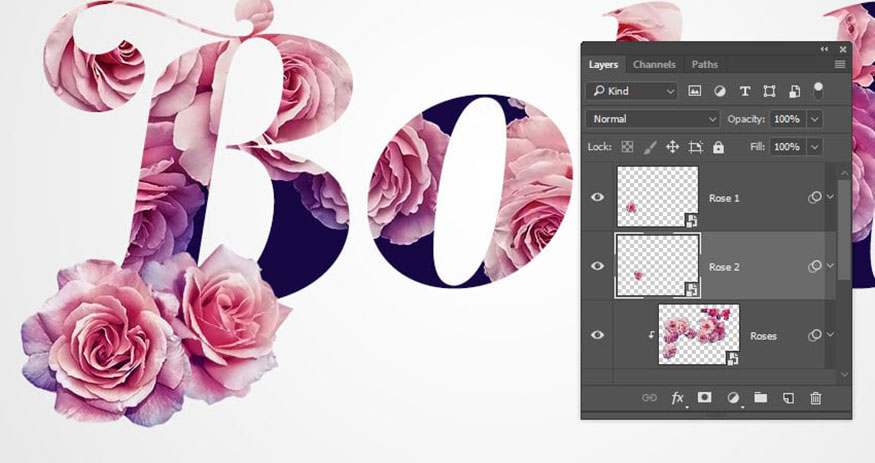Add a layer mask
The height and width of the screenshot is (463, 875).
pyautogui.click(x=705, y=397)
